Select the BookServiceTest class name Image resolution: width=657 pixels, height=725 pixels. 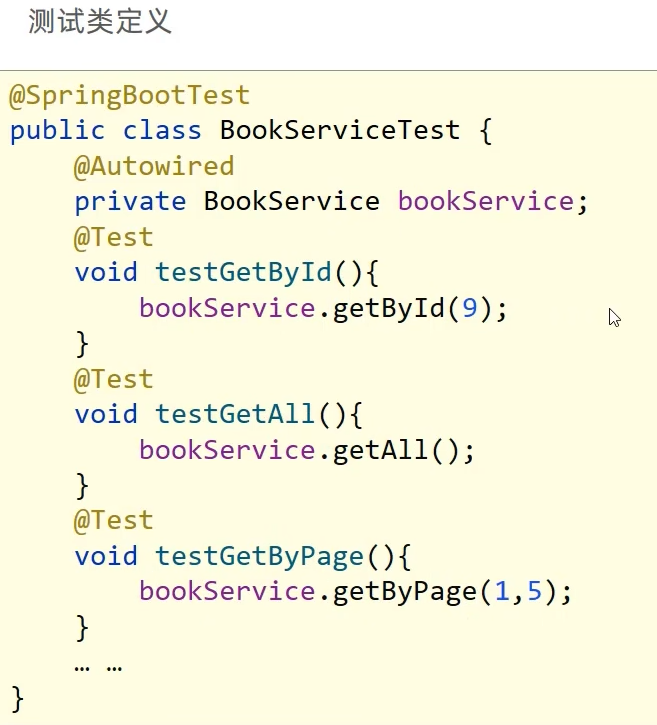coord(340,131)
